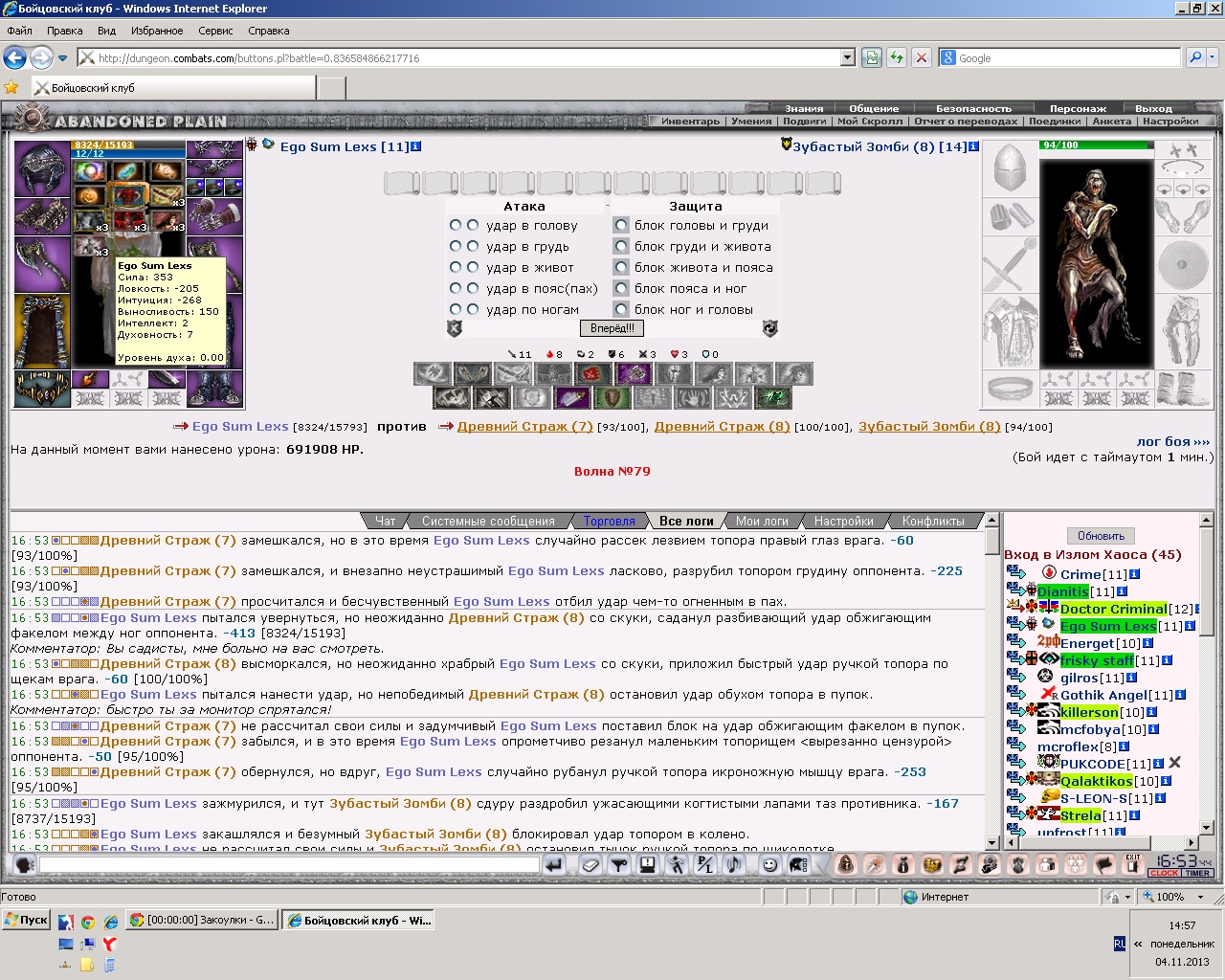
Task: Open the Избранное browser menu
Action: (157, 31)
